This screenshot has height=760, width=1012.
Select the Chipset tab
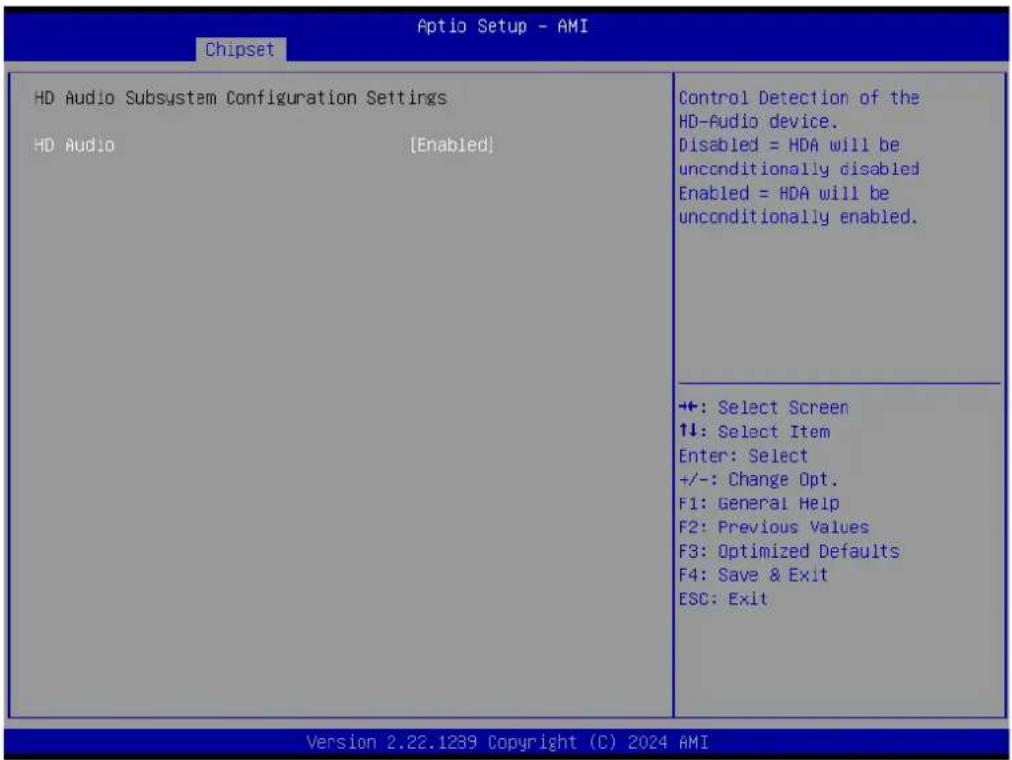(240, 50)
